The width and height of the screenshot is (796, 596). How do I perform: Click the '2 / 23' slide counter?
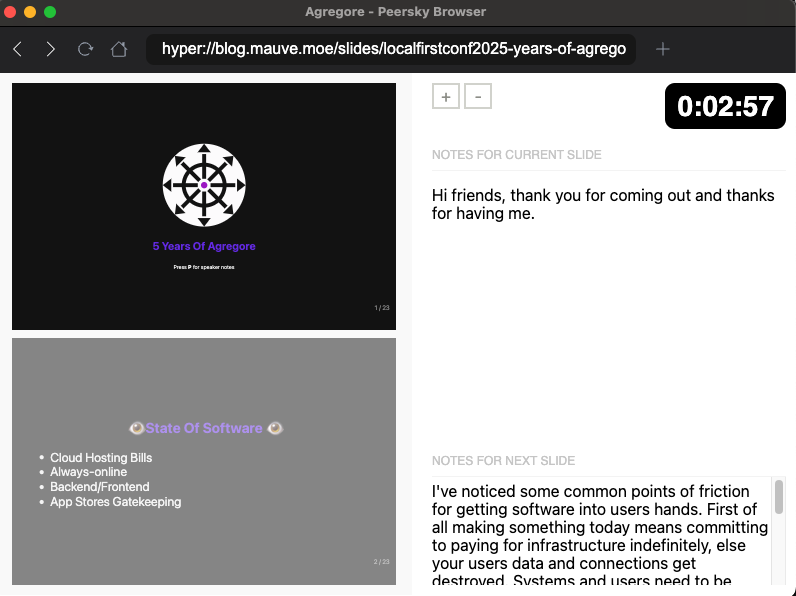coord(382,562)
